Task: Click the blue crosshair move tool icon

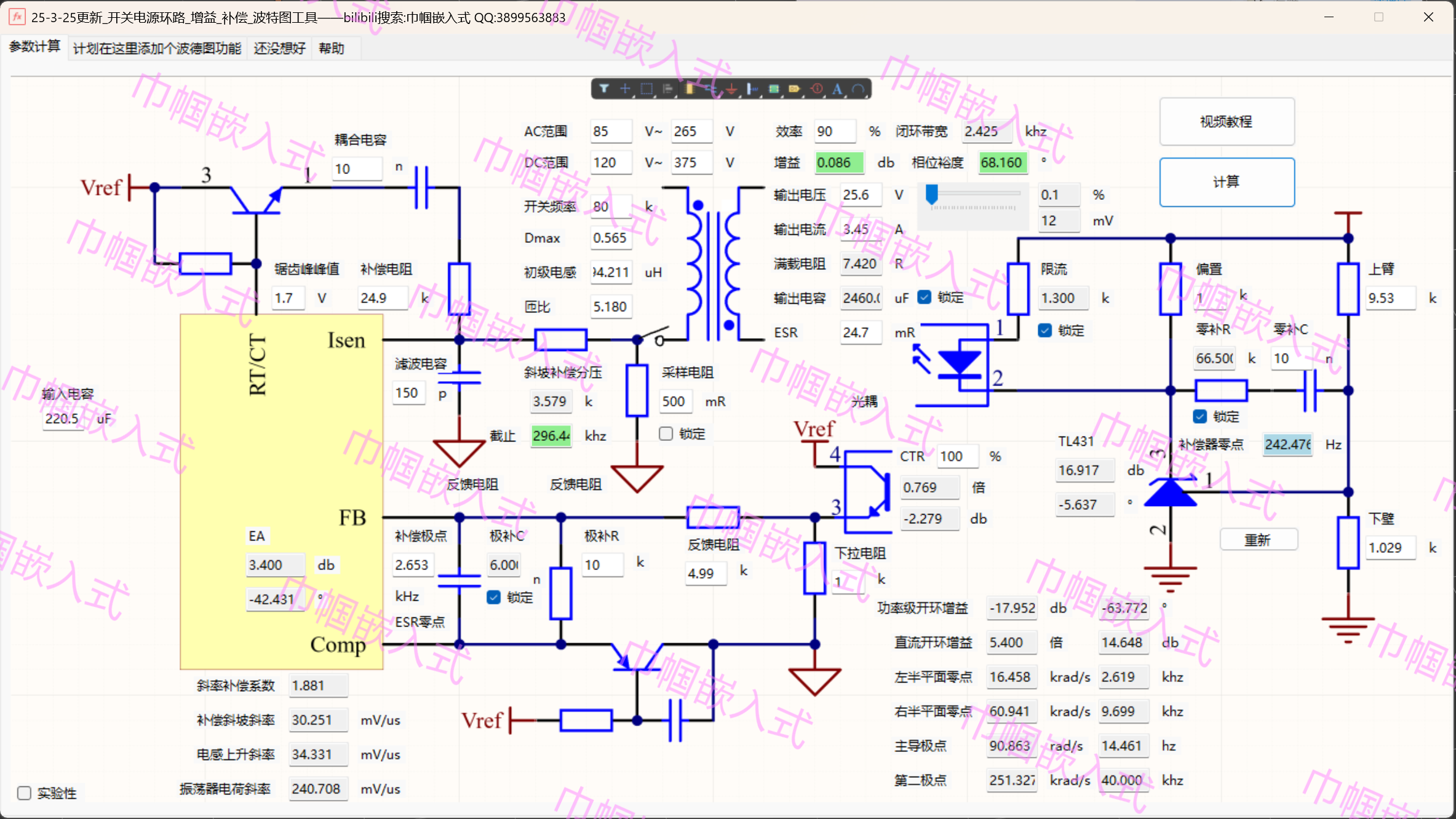Action: pyautogui.click(x=625, y=89)
